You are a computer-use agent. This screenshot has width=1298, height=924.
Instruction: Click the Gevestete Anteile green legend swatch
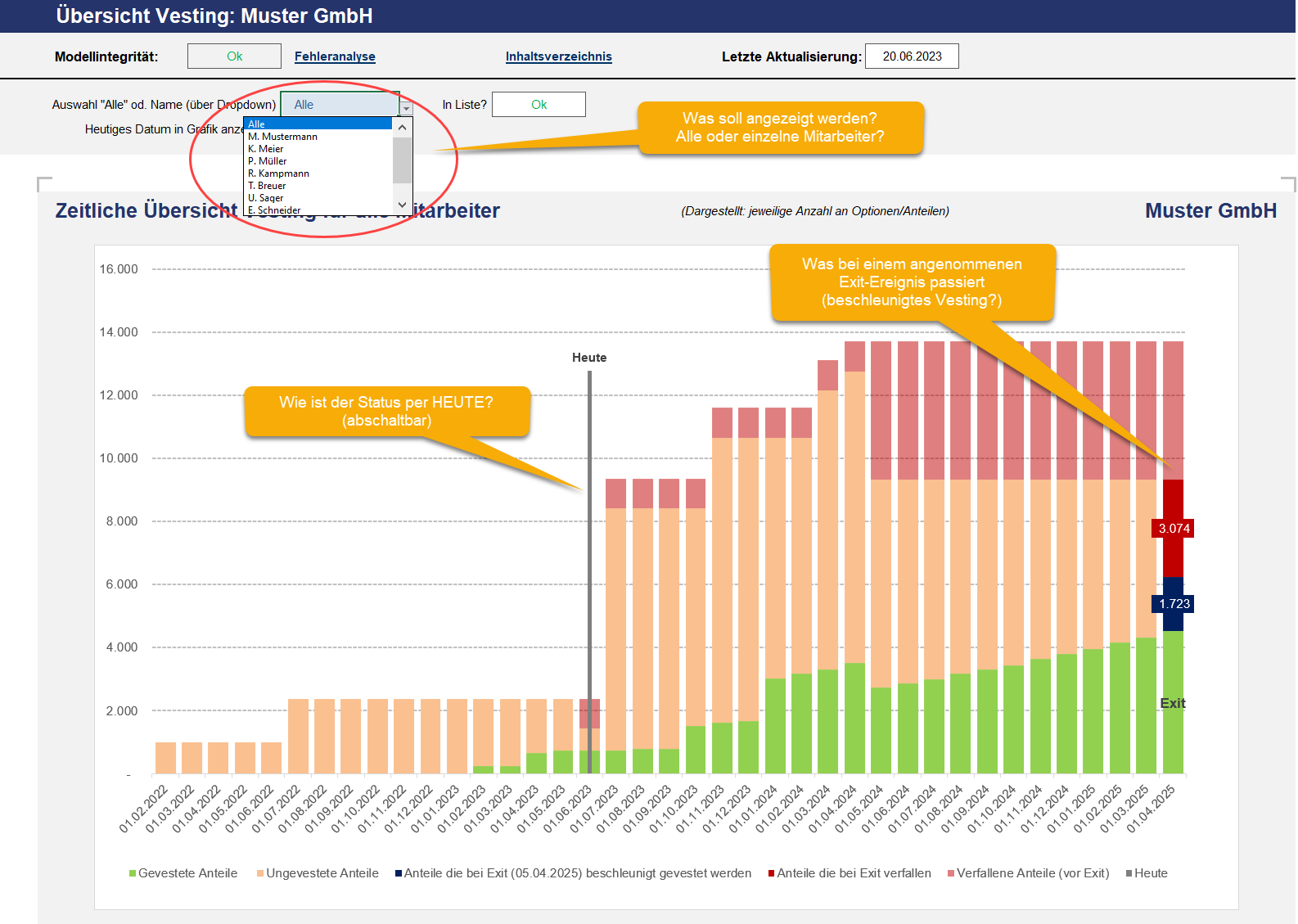(x=133, y=874)
